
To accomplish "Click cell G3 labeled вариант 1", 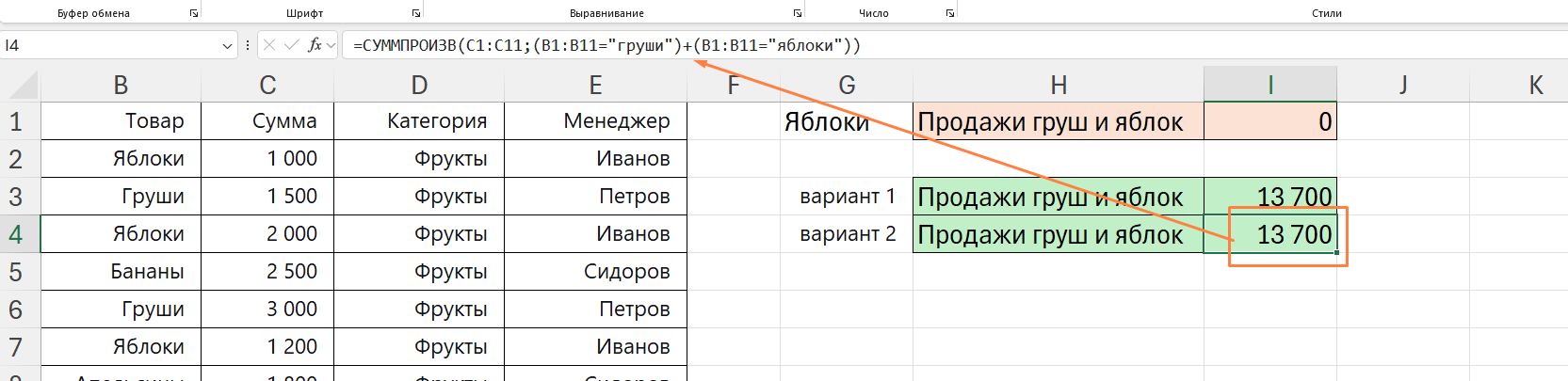I will 847,197.
